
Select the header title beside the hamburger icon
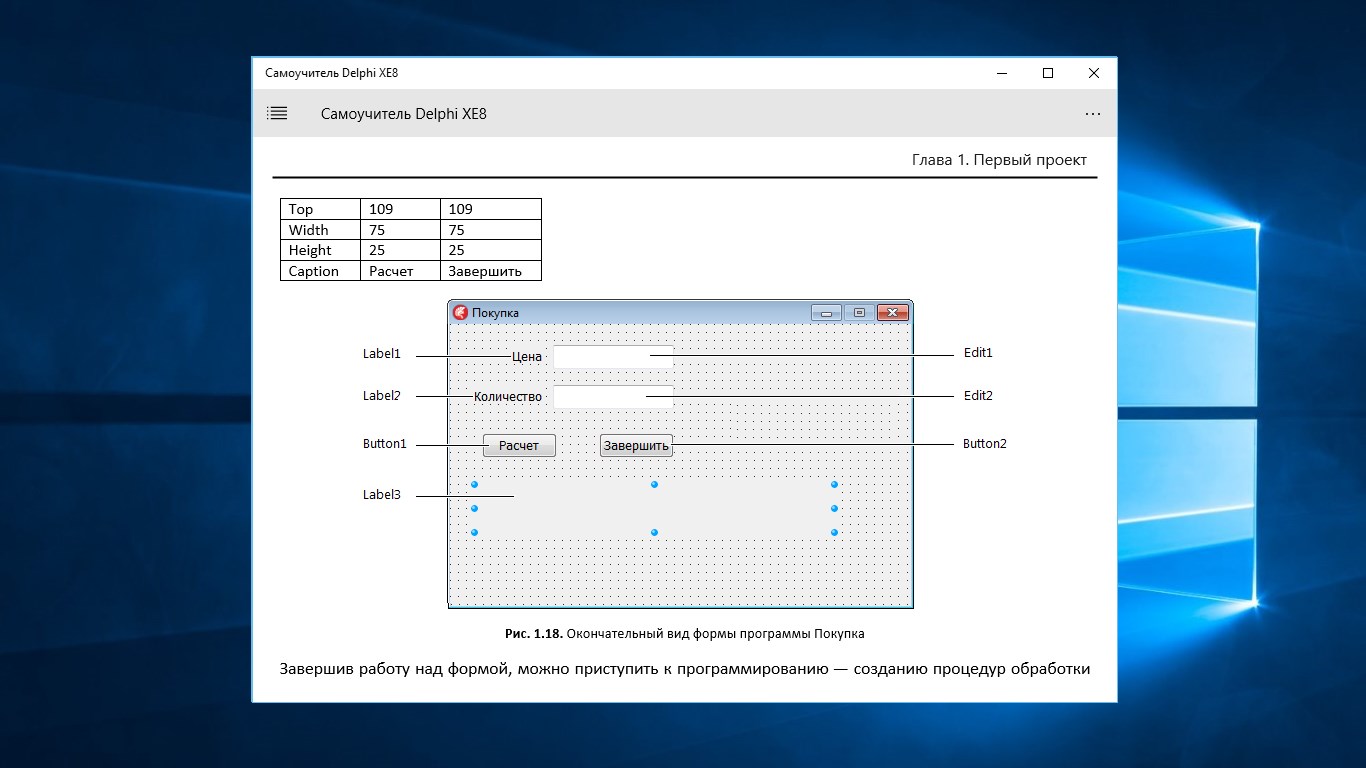404,114
